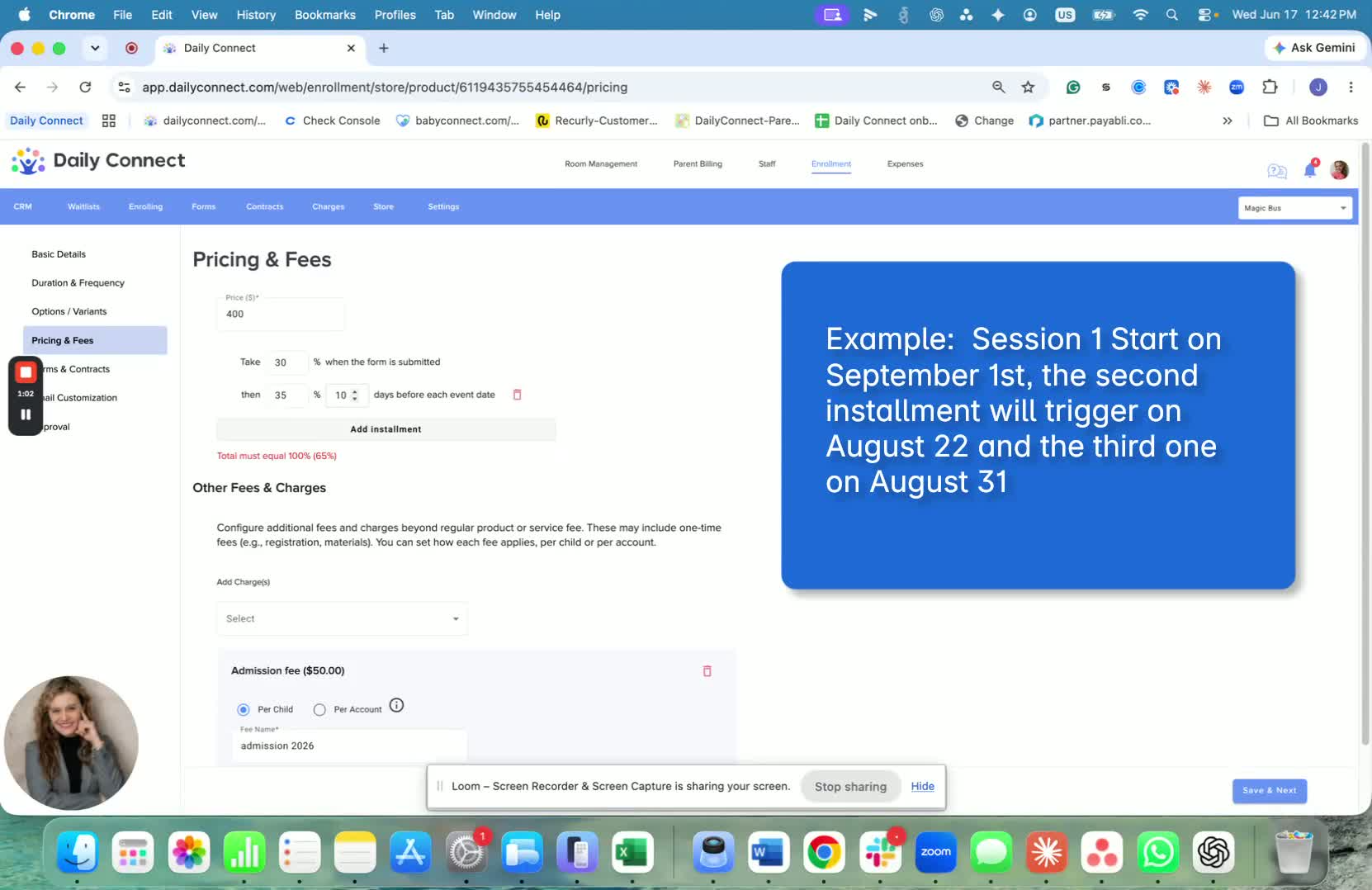
Task: Open the Magic Bus location dropdown
Action: pos(1294,208)
